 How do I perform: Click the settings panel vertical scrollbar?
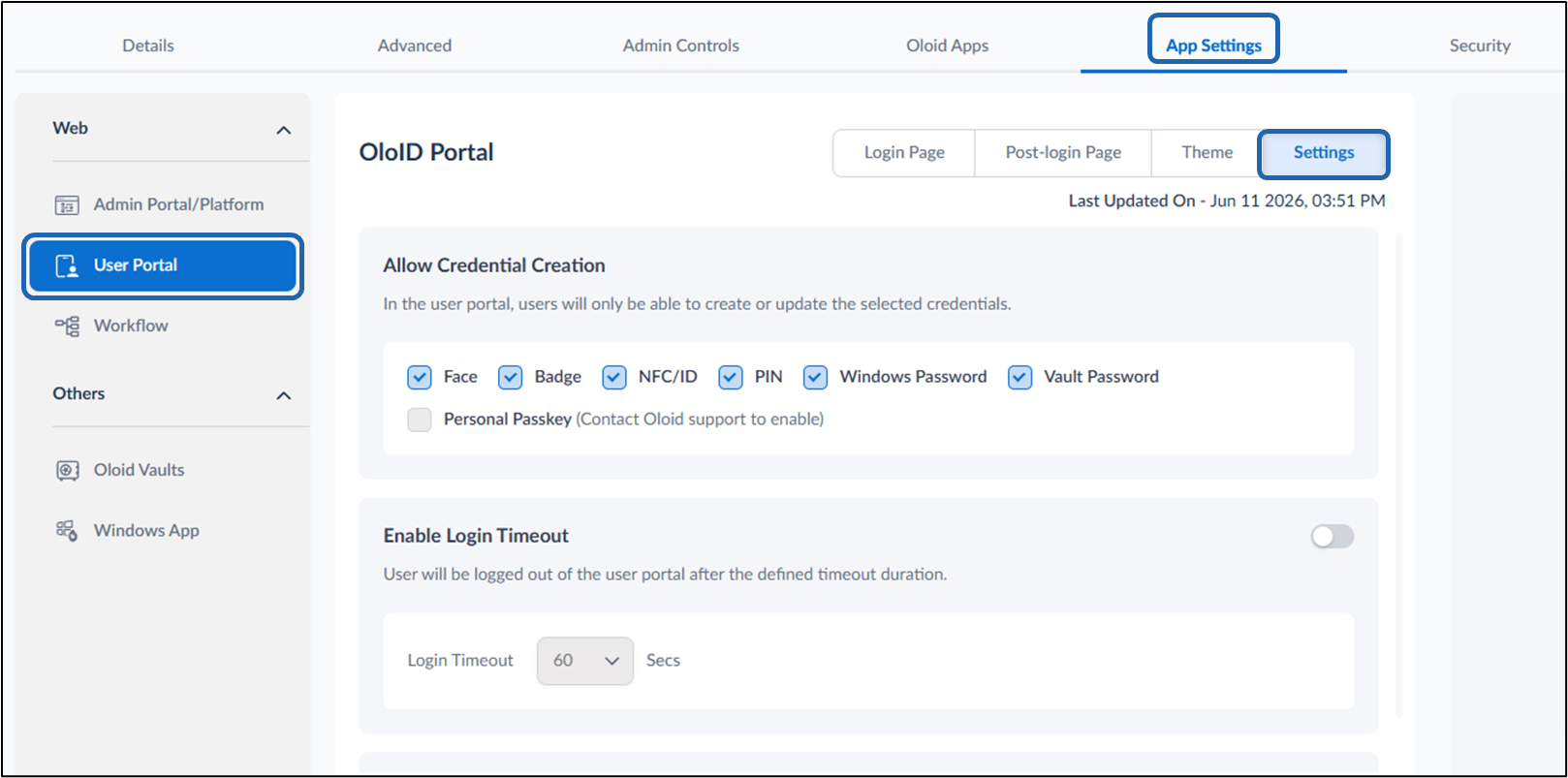(1398, 475)
